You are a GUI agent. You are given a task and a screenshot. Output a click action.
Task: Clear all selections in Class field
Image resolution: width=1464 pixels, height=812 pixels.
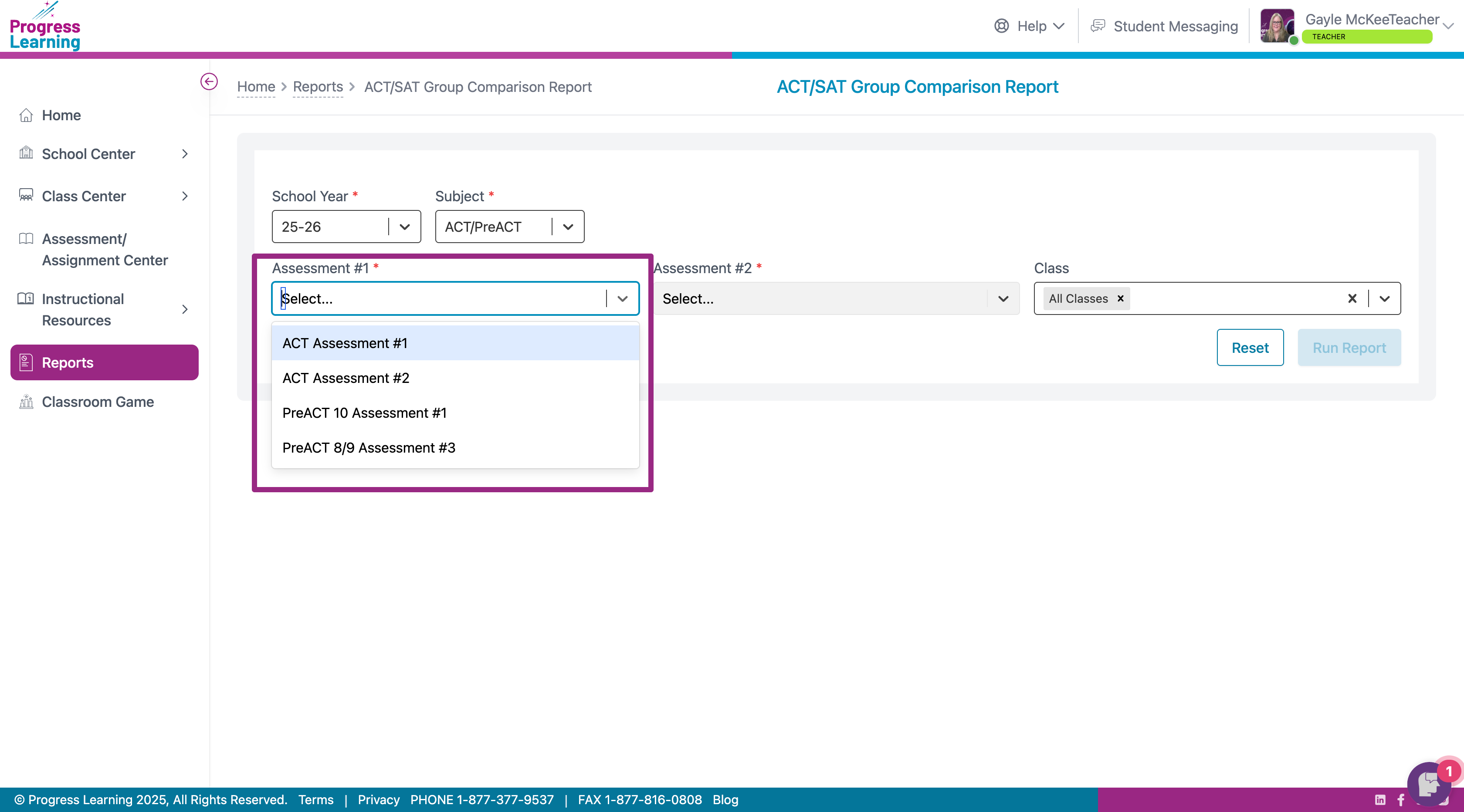(x=1352, y=298)
